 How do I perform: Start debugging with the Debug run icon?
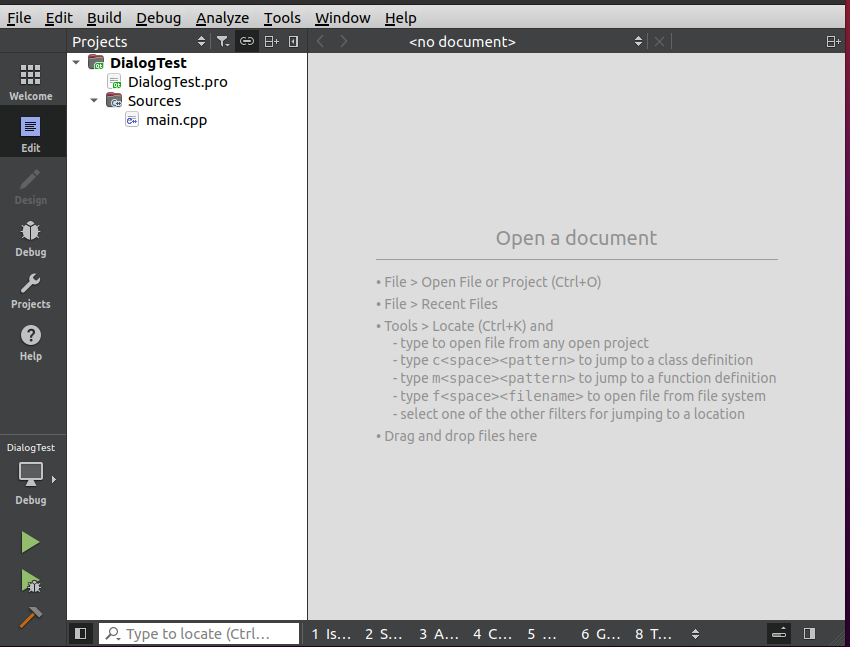pos(29,581)
